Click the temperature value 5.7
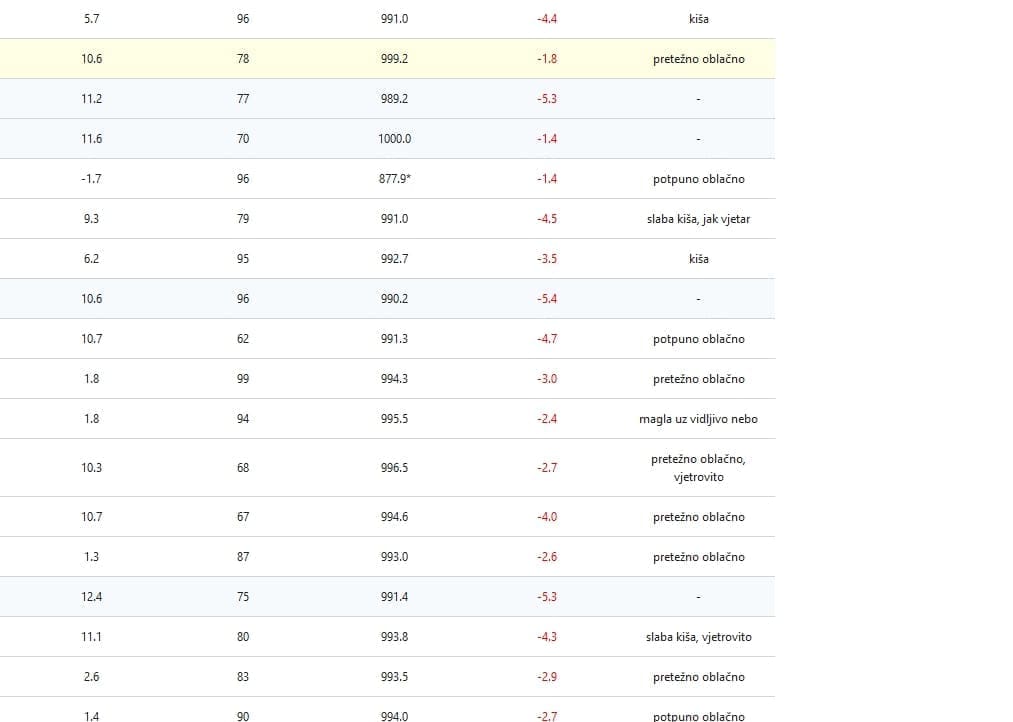Image resolution: width=1013 pixels, height=722 pixels. pyautogui.click(x=91, y=19)
